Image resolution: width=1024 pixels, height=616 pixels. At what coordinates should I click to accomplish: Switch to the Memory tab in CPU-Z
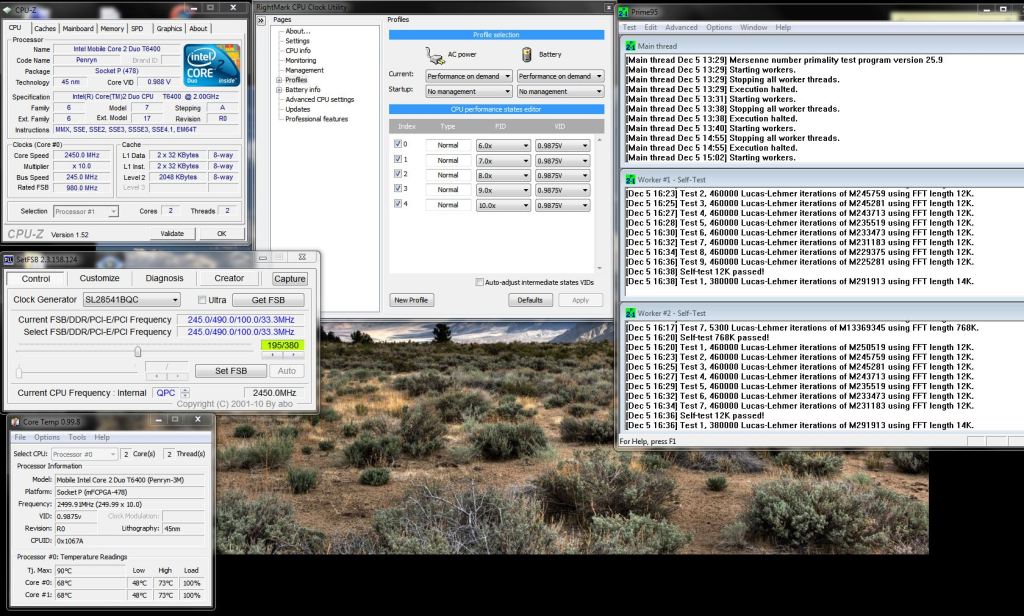(x=112, y=29)
